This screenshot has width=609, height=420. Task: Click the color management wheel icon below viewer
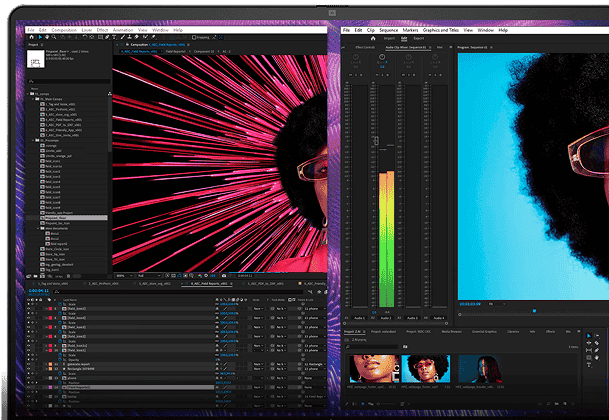click(200, 276)
